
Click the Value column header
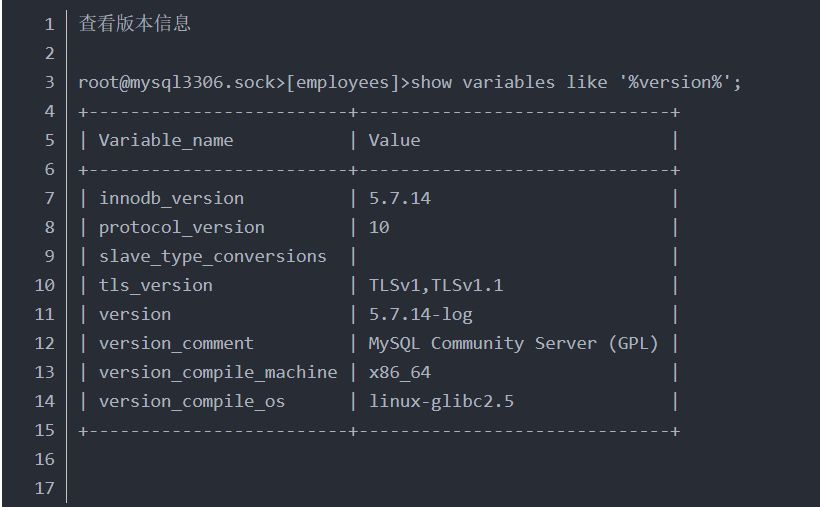[394, 140]
